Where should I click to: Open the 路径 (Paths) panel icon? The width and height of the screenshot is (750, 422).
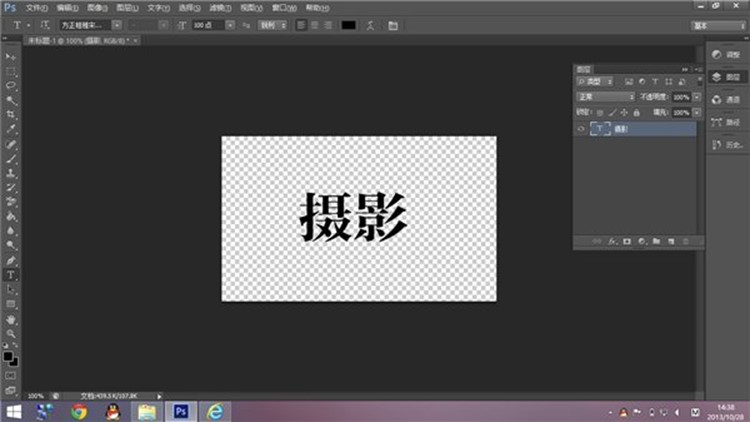(726, 122)
